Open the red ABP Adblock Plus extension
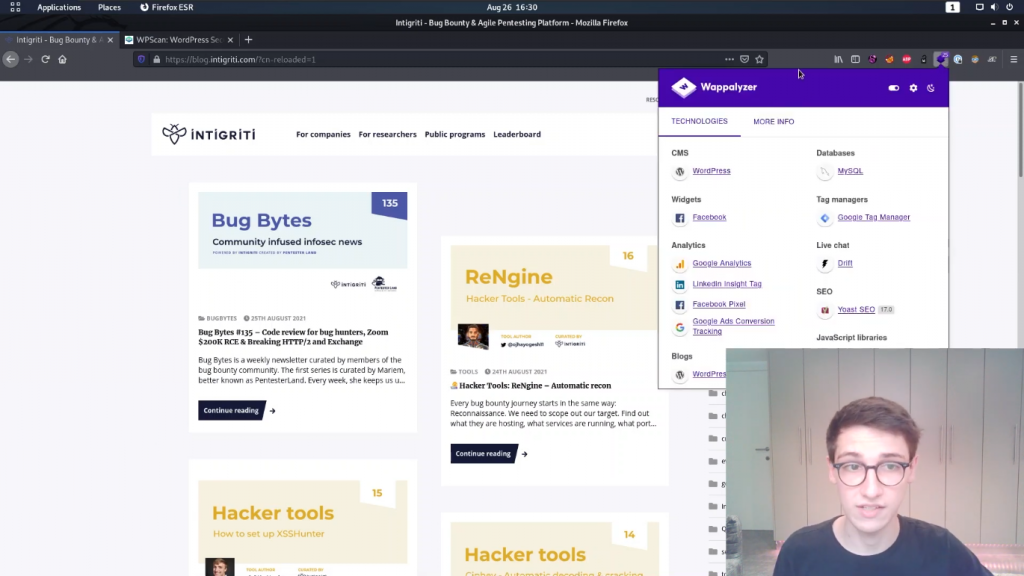Image resolution: width=1024 pixels, height=576 pixels. [906, 59]
